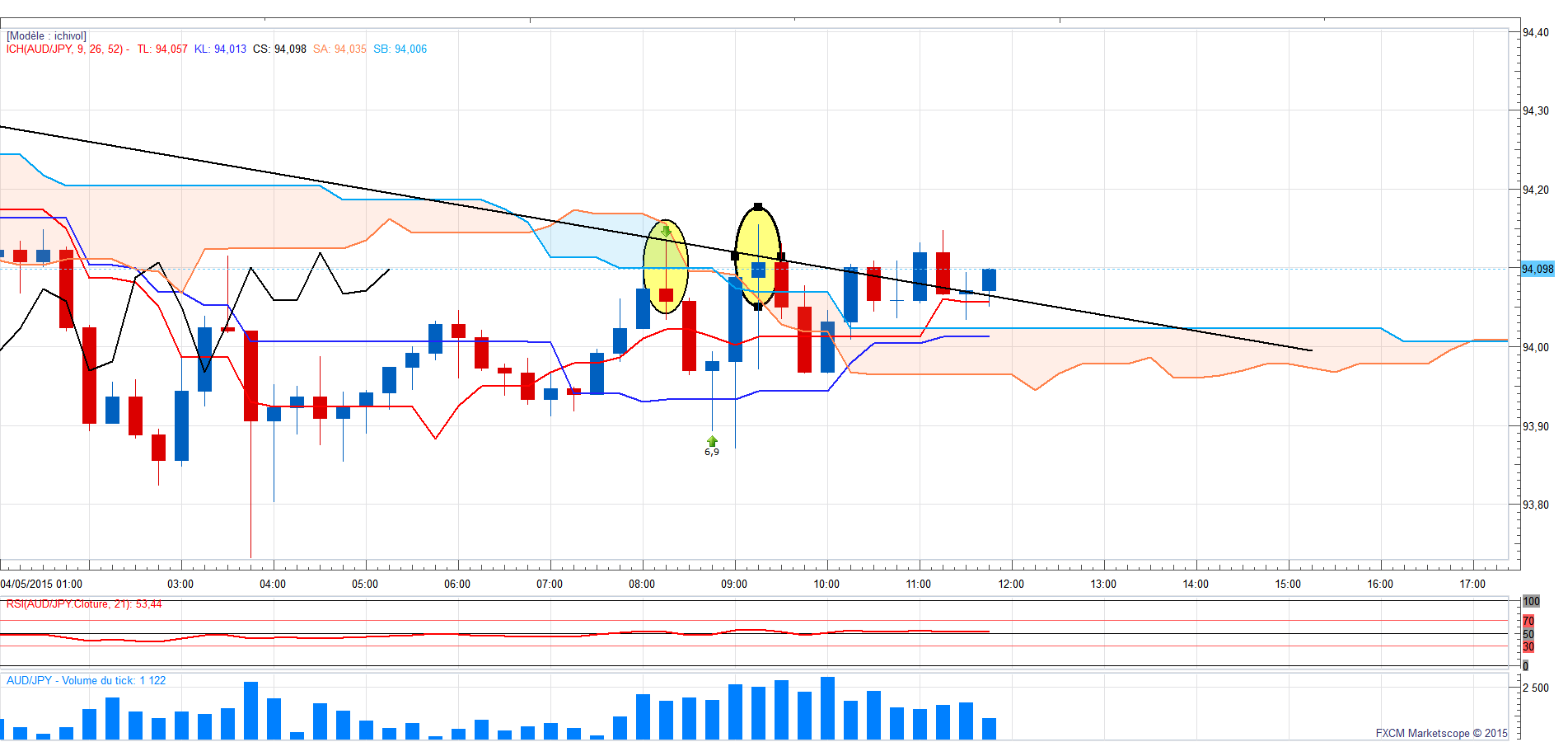The image size is (1568, 742).
Task: Click the 11:00 time axis label
Action: click(x=919, y=585)
